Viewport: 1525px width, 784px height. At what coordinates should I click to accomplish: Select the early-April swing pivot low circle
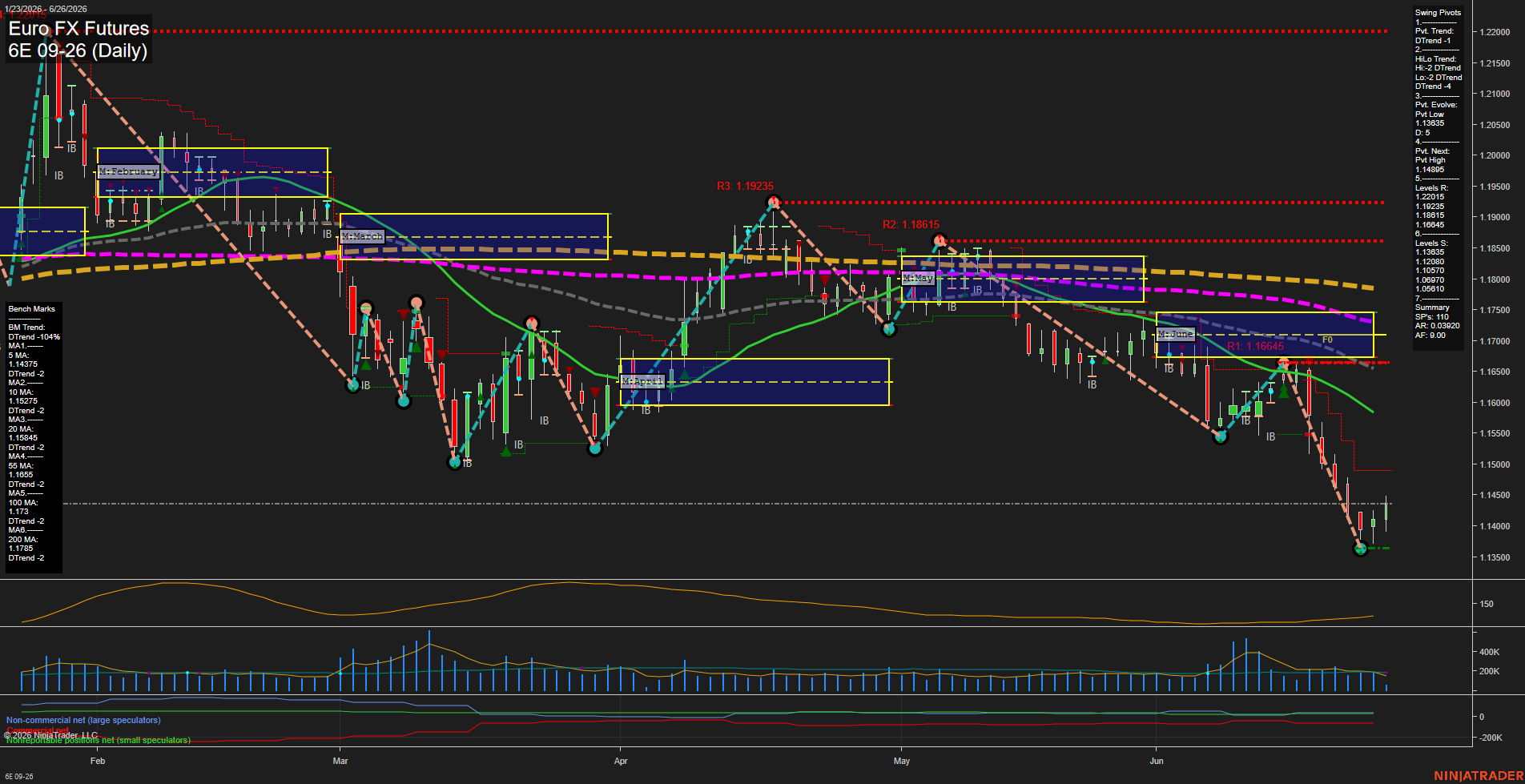click(594, 448)
